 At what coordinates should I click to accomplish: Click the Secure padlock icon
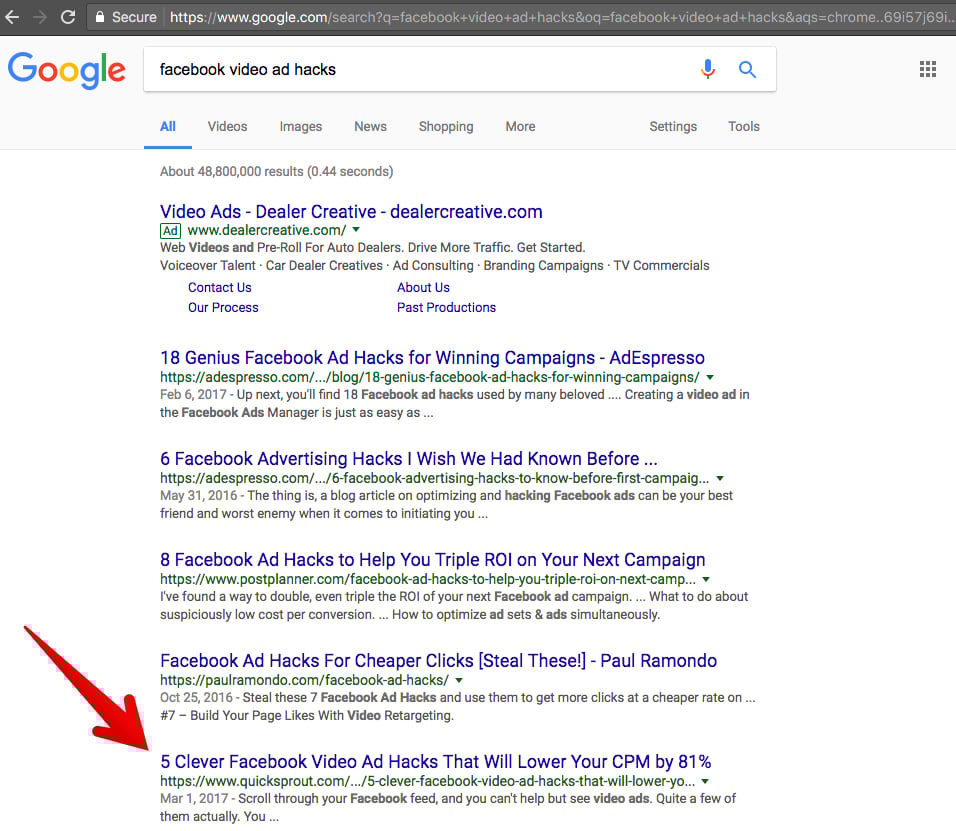[100, 16]
